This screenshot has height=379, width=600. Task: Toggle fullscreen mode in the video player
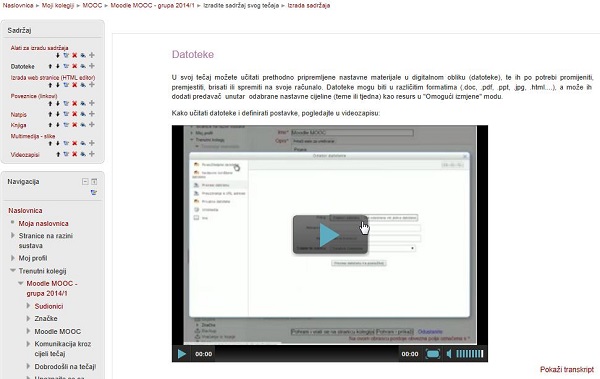click(x=433, y=354)
